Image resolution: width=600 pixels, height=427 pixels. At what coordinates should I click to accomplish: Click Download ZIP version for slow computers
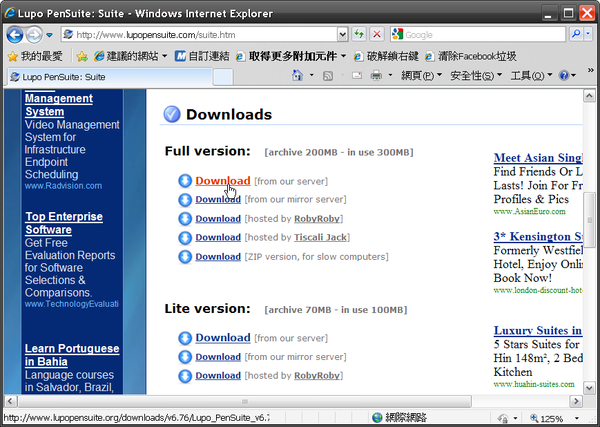tap(218, 256)
